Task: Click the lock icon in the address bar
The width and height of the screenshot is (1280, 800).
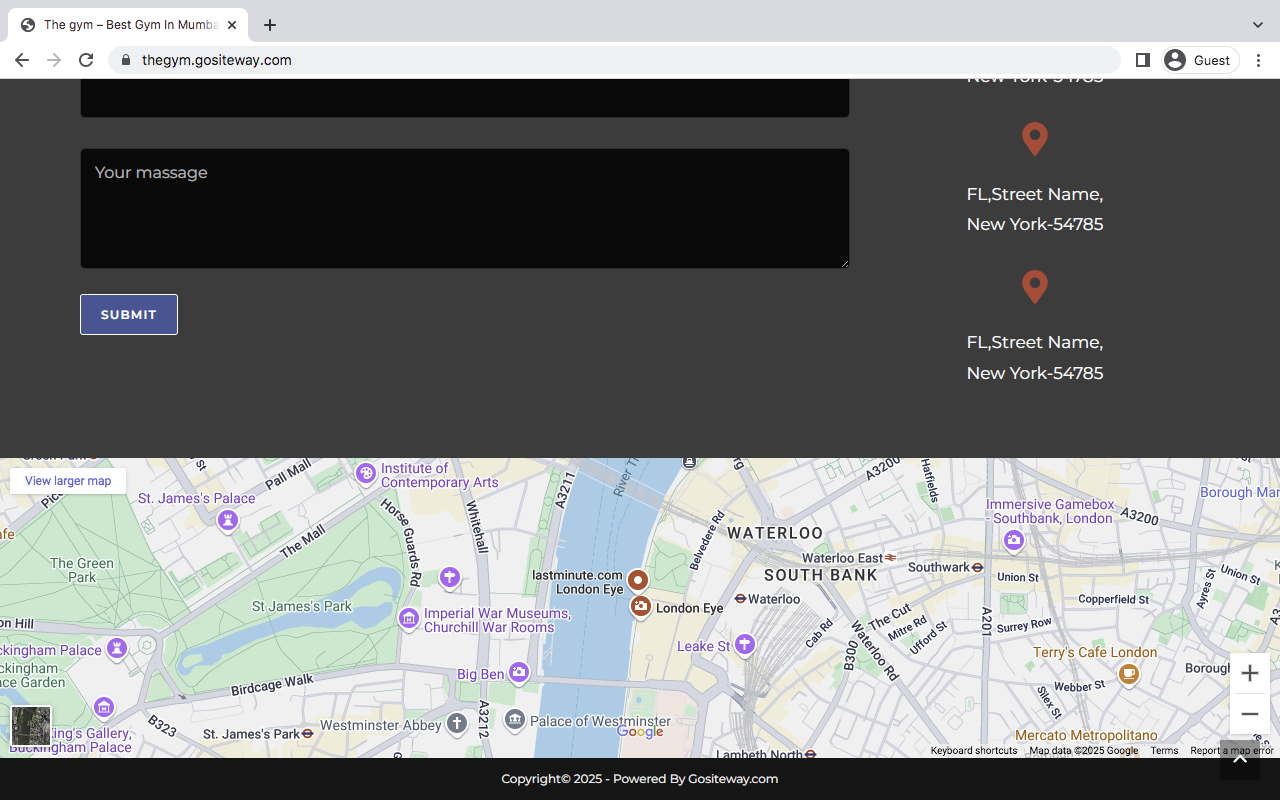Action: click(126, 60)
